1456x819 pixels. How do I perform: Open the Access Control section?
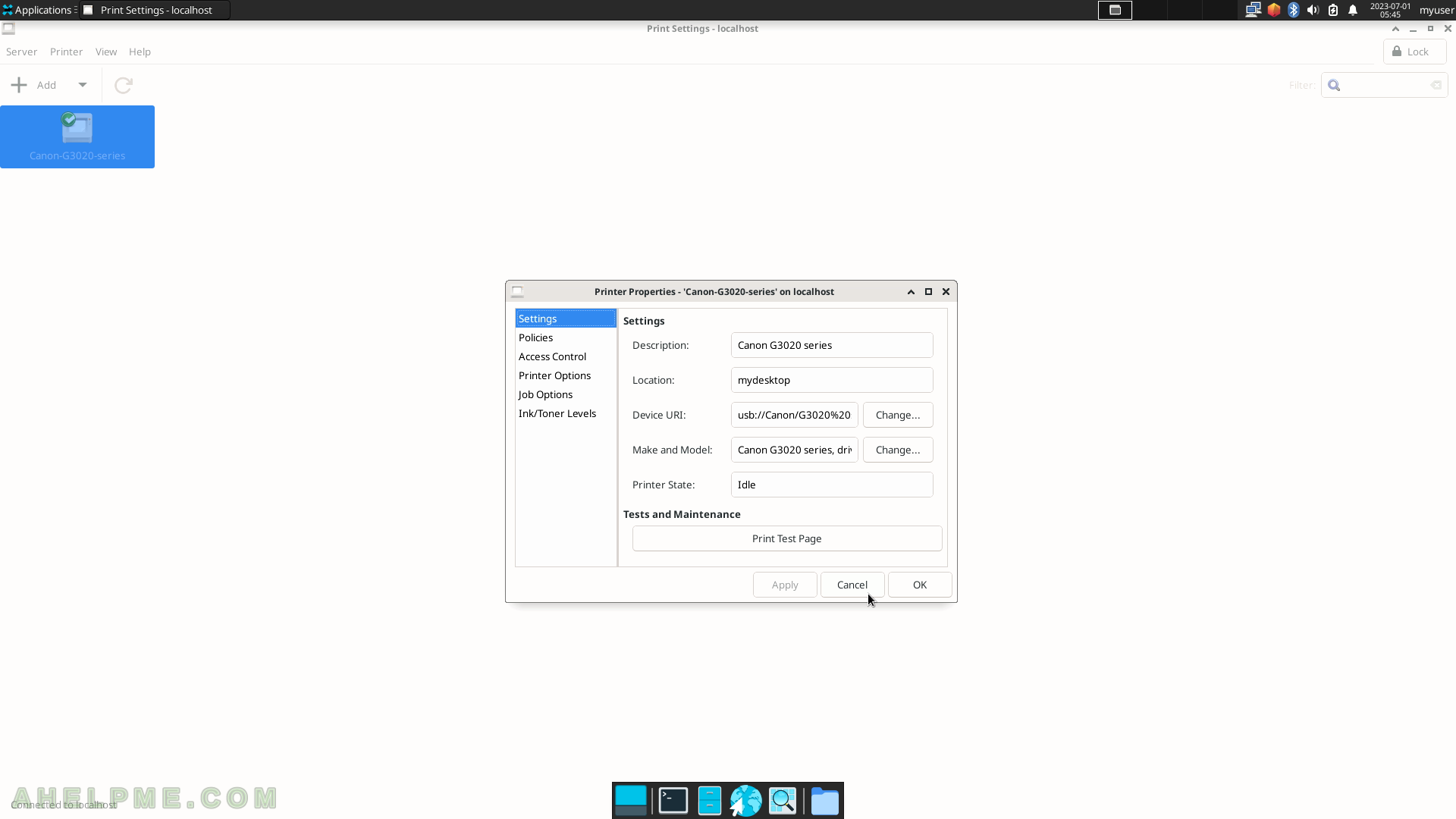566,356
